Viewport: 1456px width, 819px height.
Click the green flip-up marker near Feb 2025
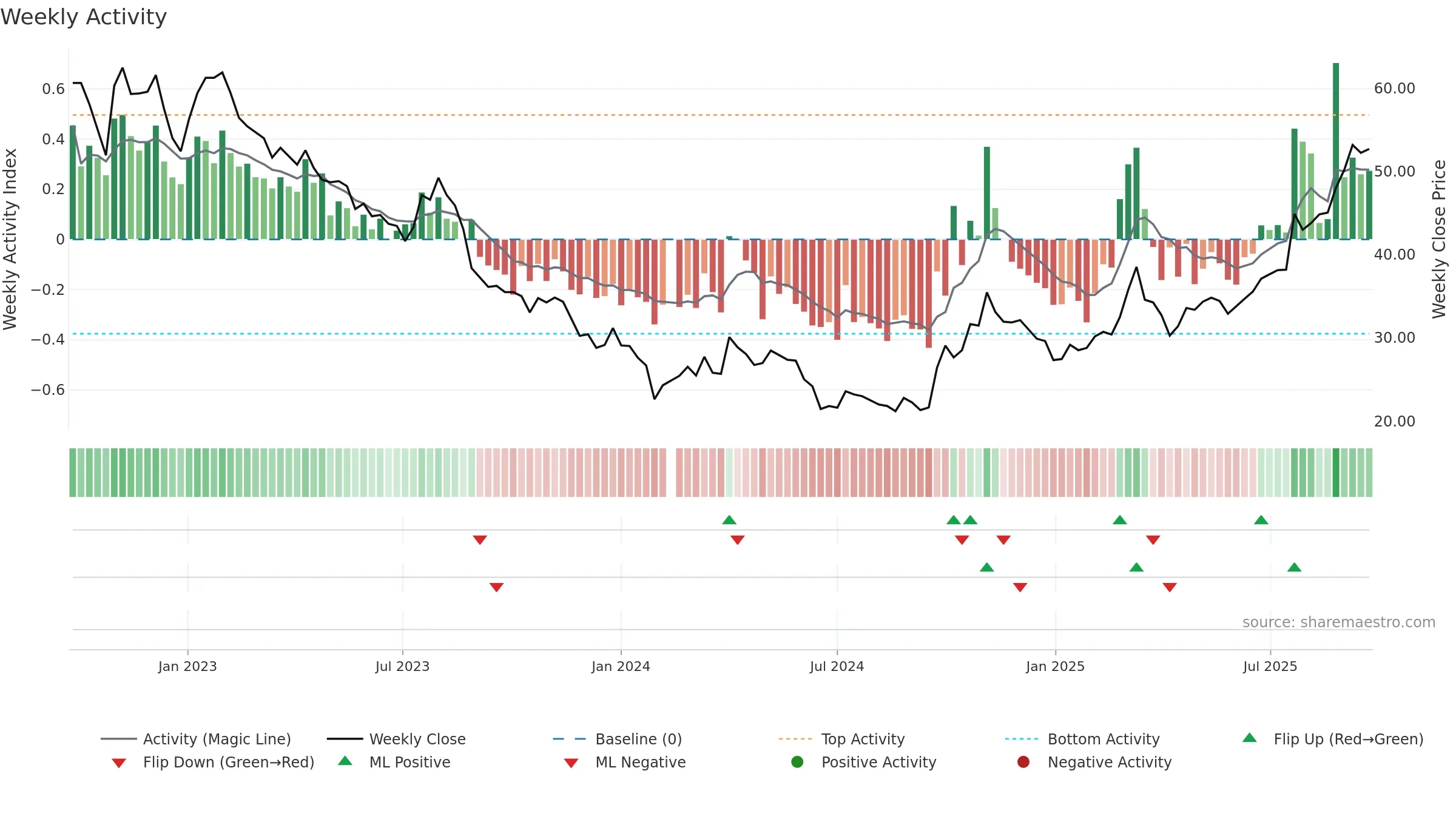pyautogui.click(x=1120, y=519)
